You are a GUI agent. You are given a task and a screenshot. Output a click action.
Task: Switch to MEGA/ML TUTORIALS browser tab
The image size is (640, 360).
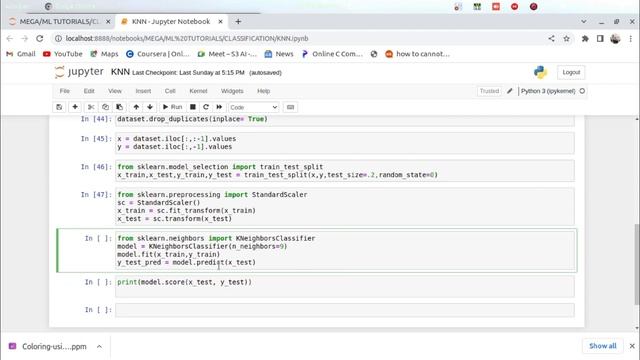coord(59,22)
